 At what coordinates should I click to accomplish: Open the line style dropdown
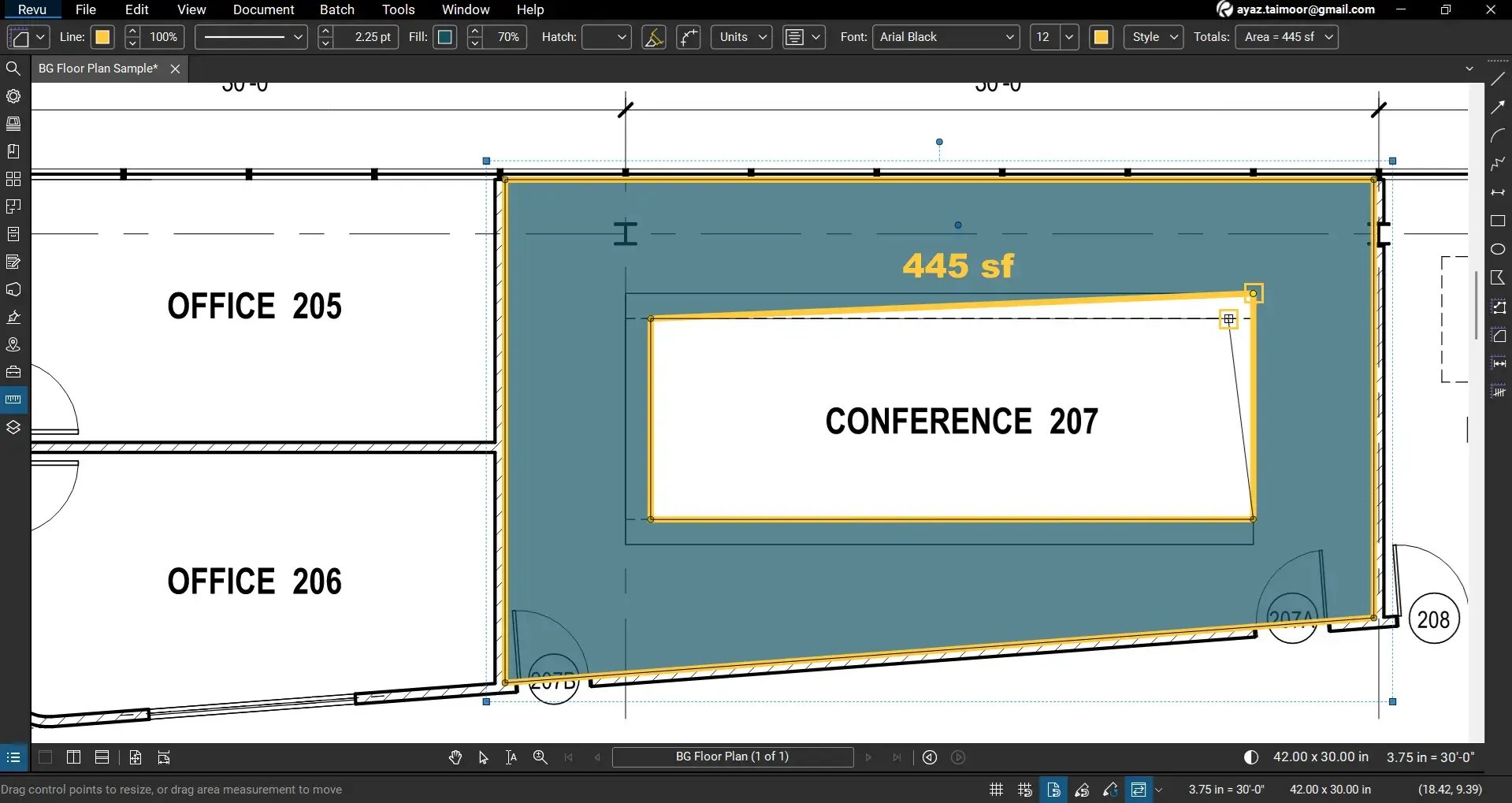coord(251,37)
